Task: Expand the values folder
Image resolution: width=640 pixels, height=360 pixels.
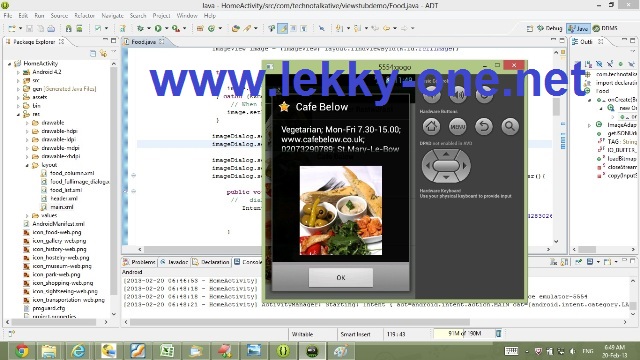Action: [x=27, y=216]
